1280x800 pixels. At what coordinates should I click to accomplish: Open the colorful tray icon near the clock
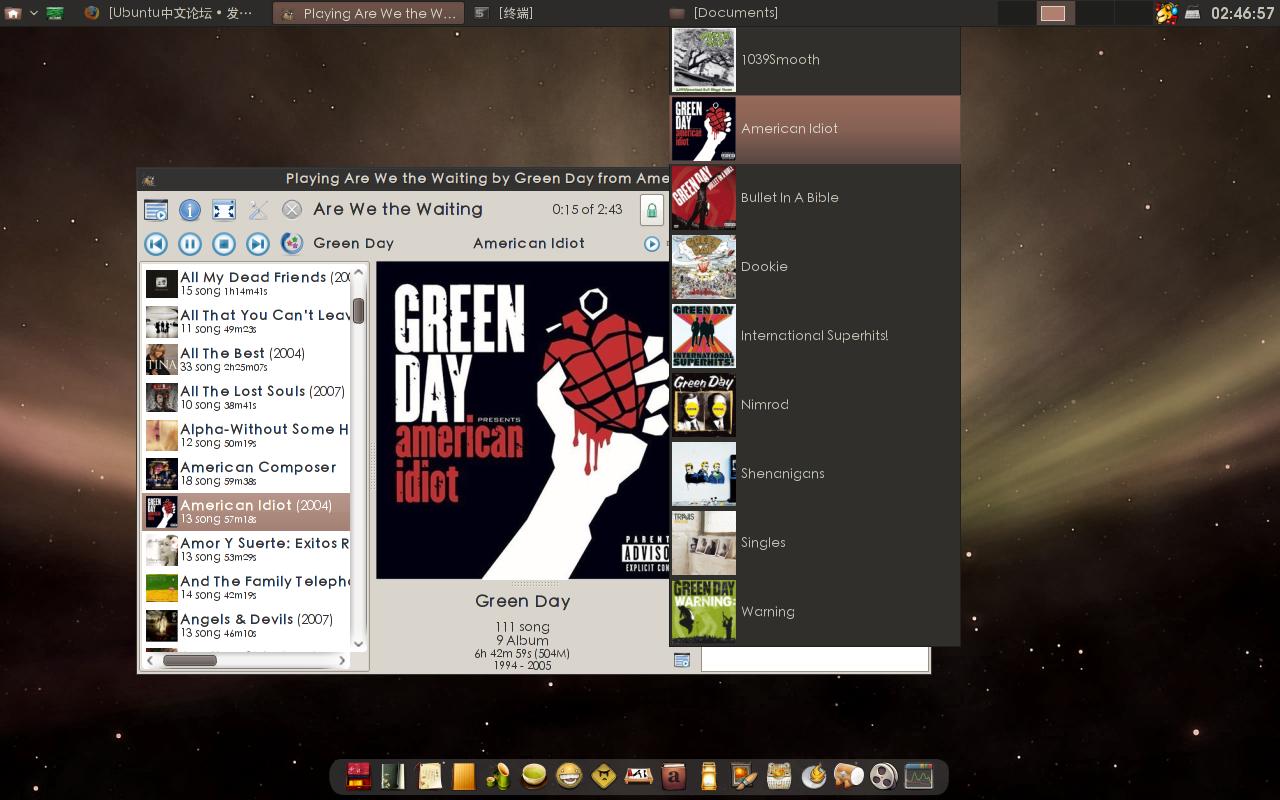point(1166,13)
